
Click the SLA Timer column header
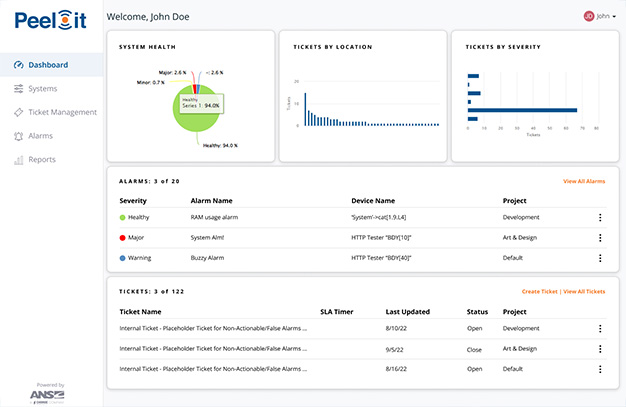(x=337, y=312)
